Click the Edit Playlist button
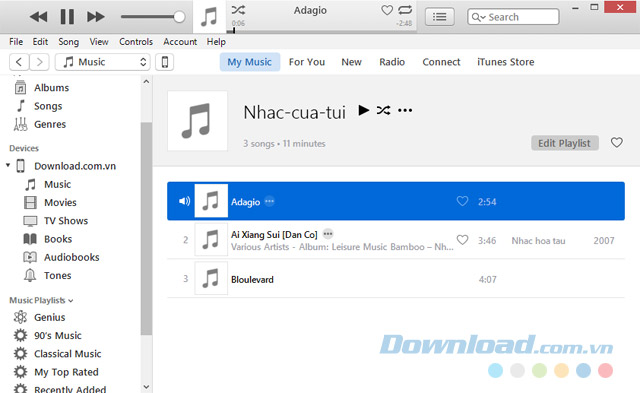 [x=564, y=143]
